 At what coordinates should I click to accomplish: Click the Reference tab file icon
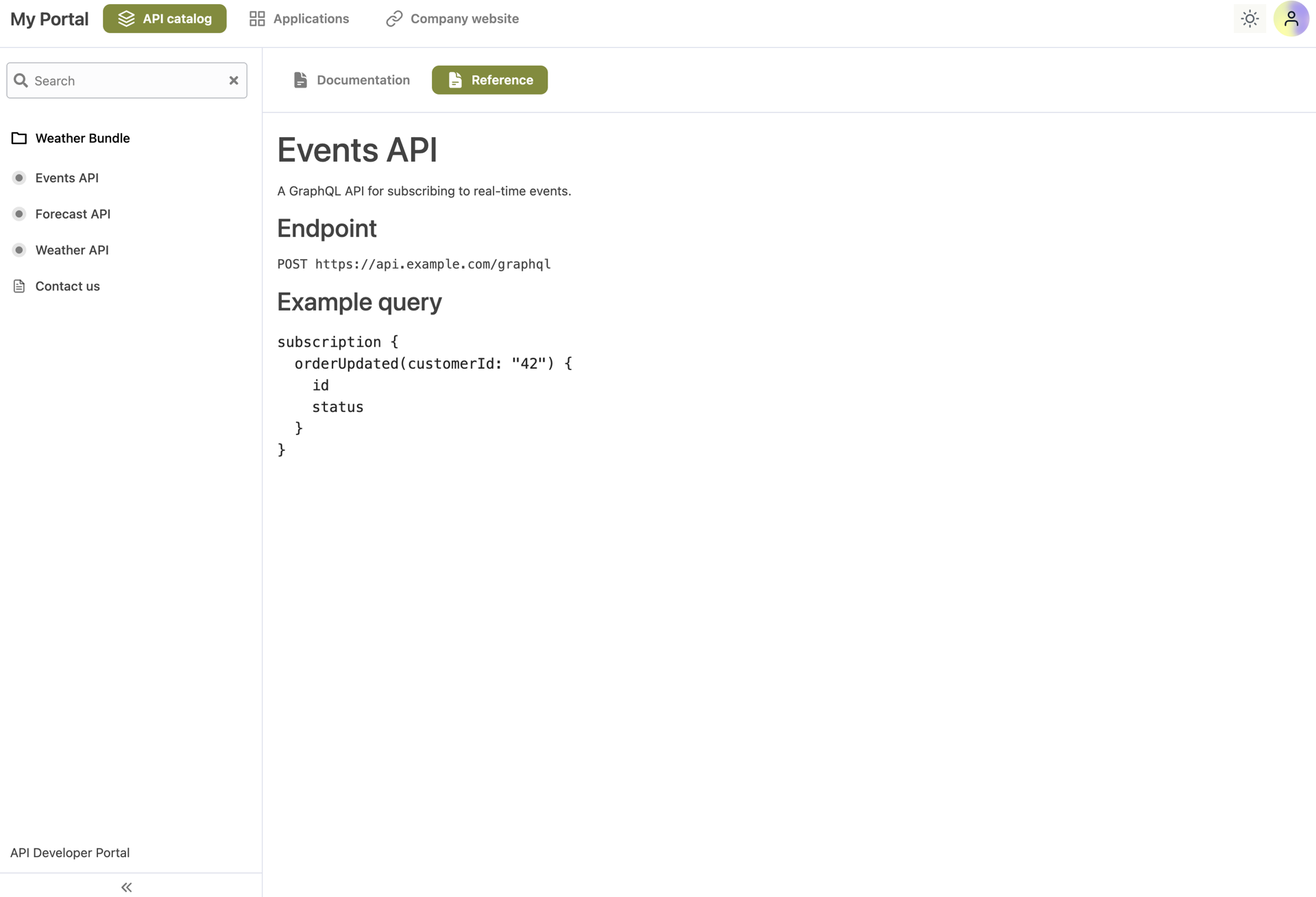click(x=455, y=80)
